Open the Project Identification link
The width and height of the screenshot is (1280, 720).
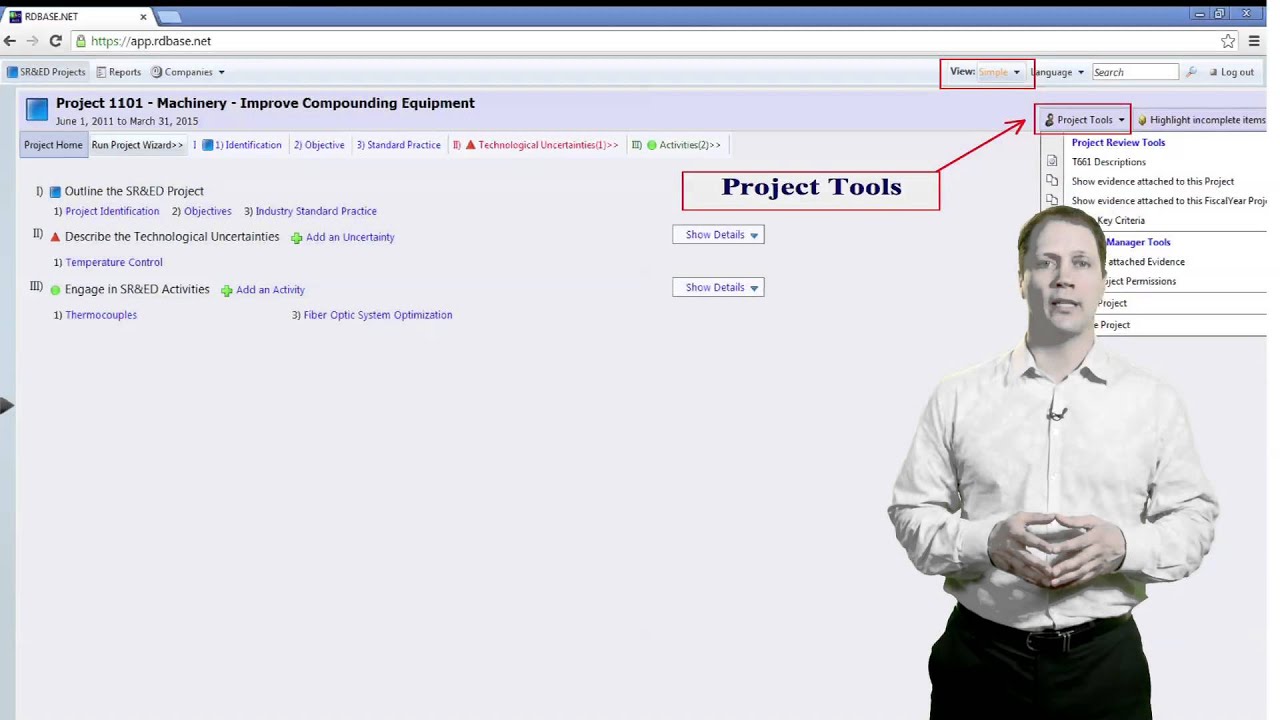click(x=112, y=211)
